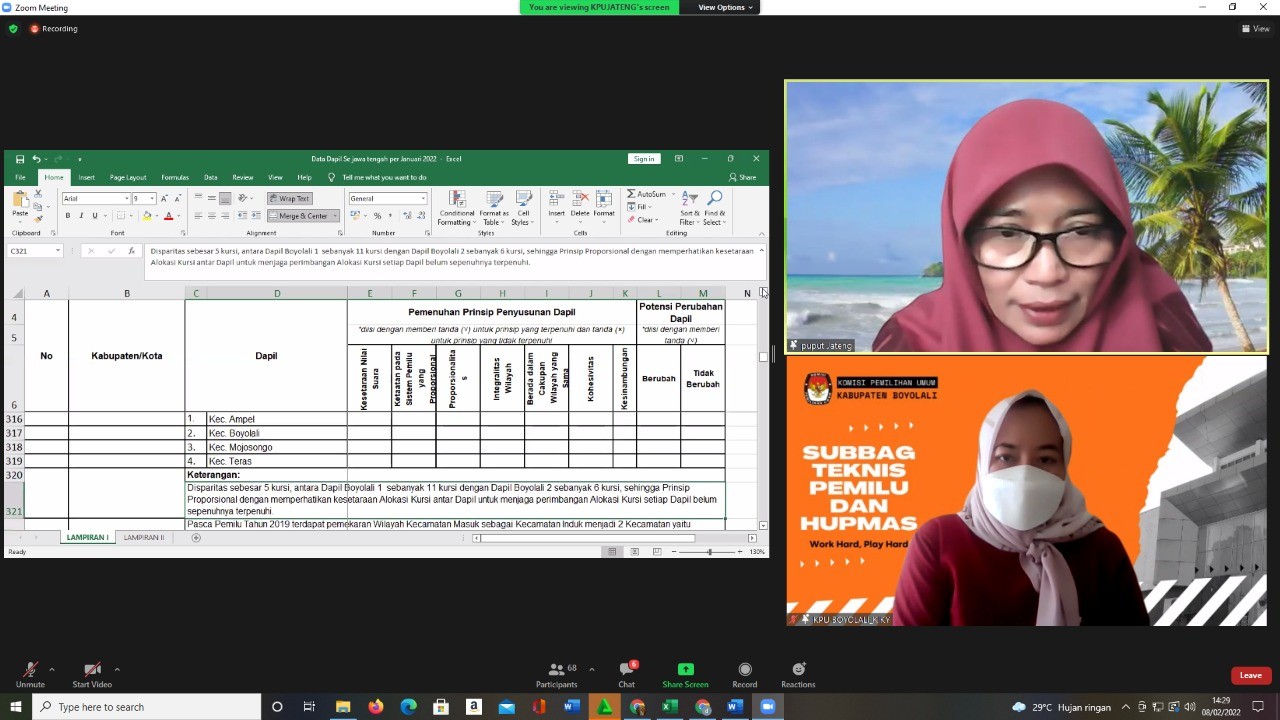
Task: Unmute the microphone in Zoom
Action: click(30, 675)
